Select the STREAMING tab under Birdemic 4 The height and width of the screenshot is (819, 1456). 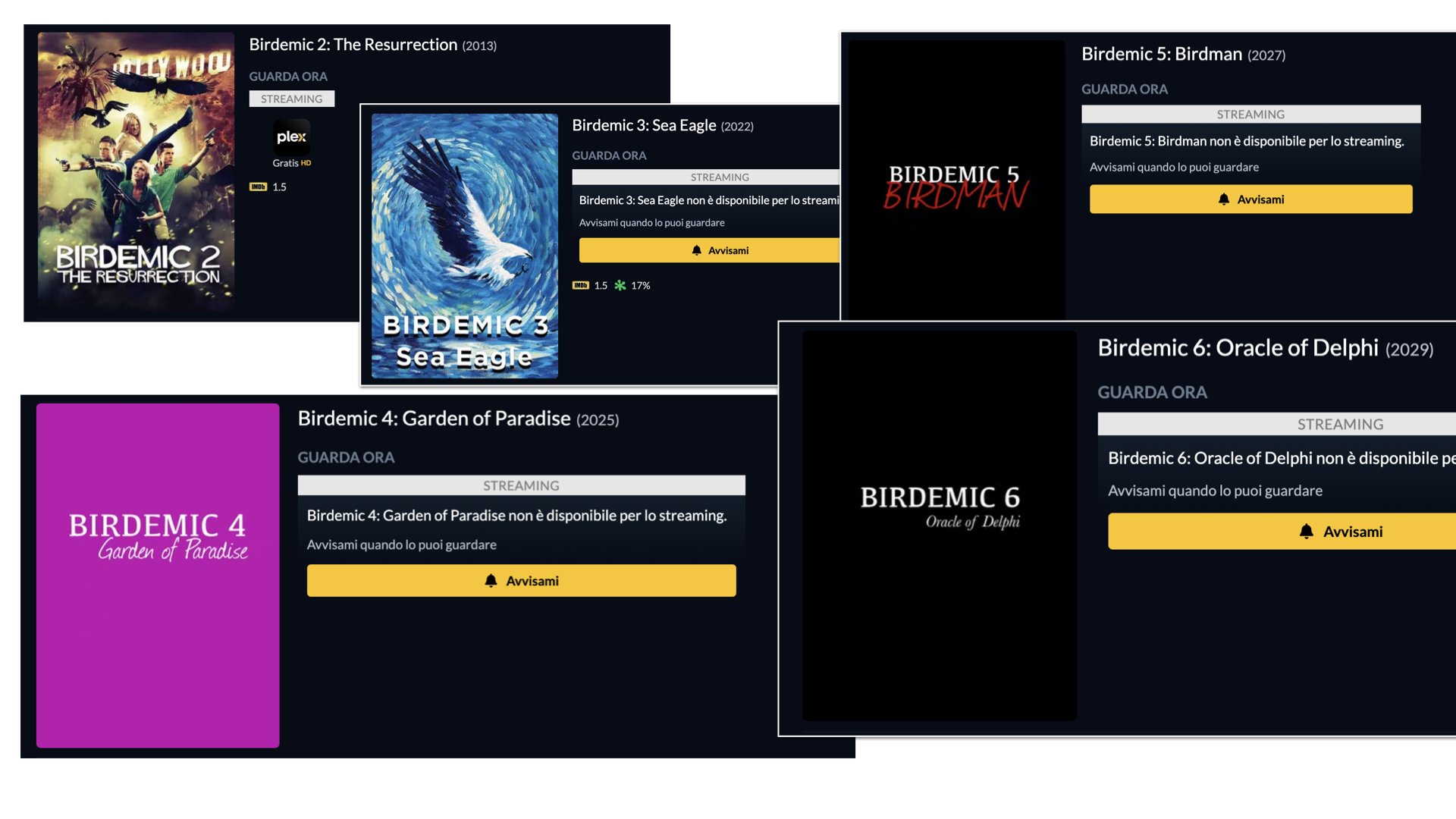point(521,485)
